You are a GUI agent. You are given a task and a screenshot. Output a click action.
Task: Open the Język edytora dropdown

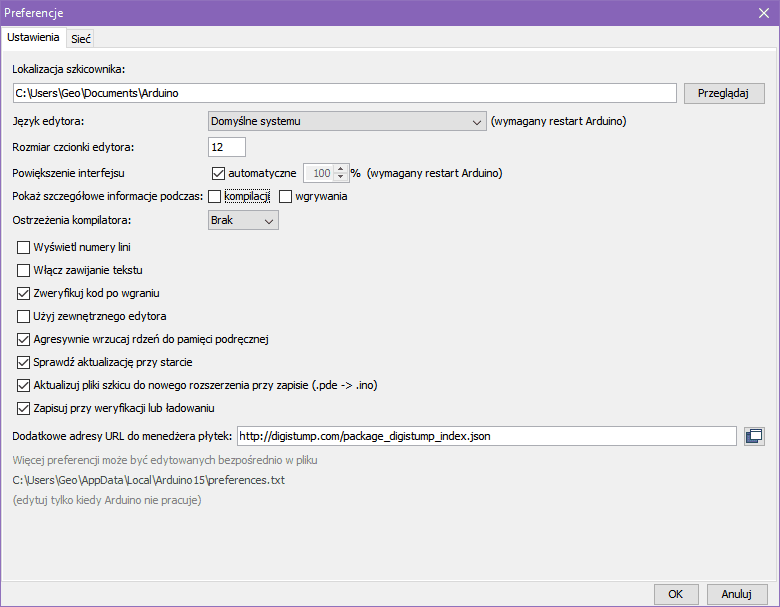coord(346,122)
